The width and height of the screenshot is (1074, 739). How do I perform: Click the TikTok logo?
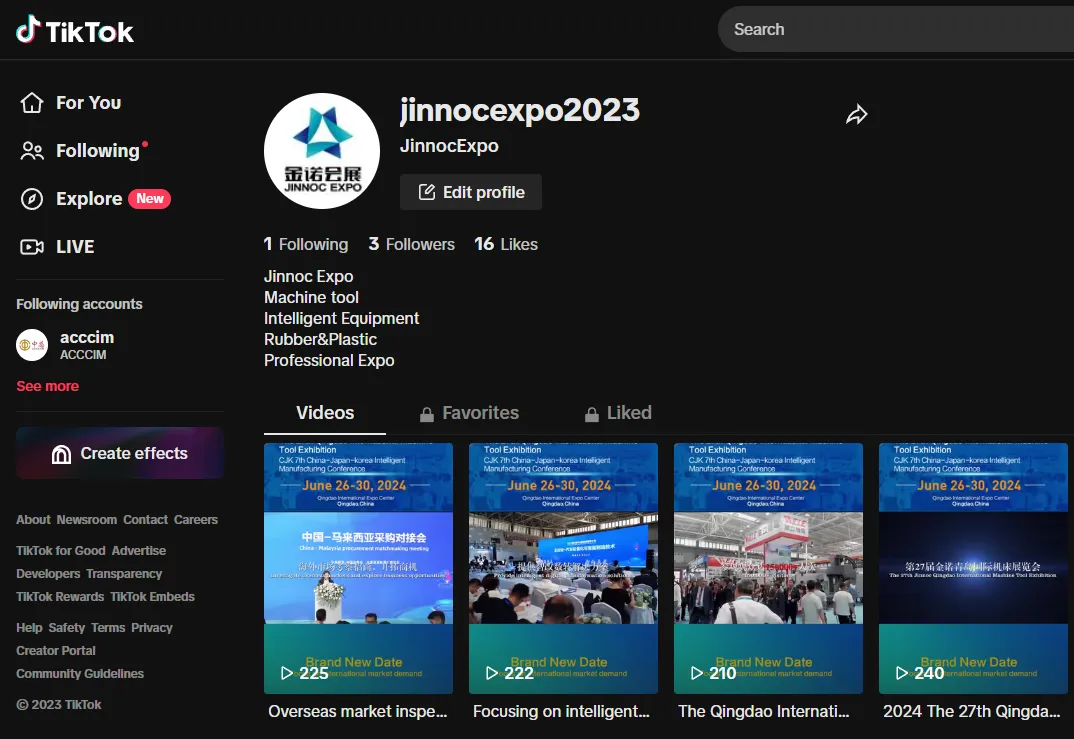click(x=75, y=30)
